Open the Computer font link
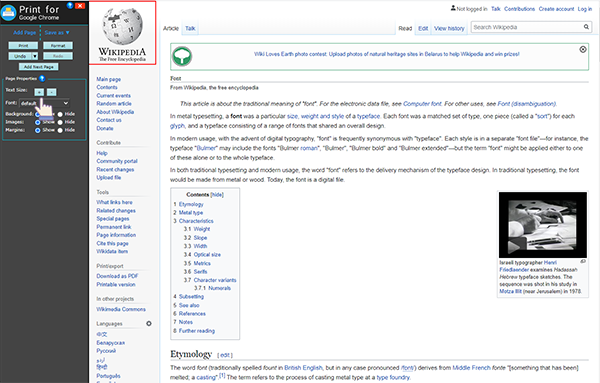Image resolution: width=600 pixels, height=383 pixels. (422, 104)
